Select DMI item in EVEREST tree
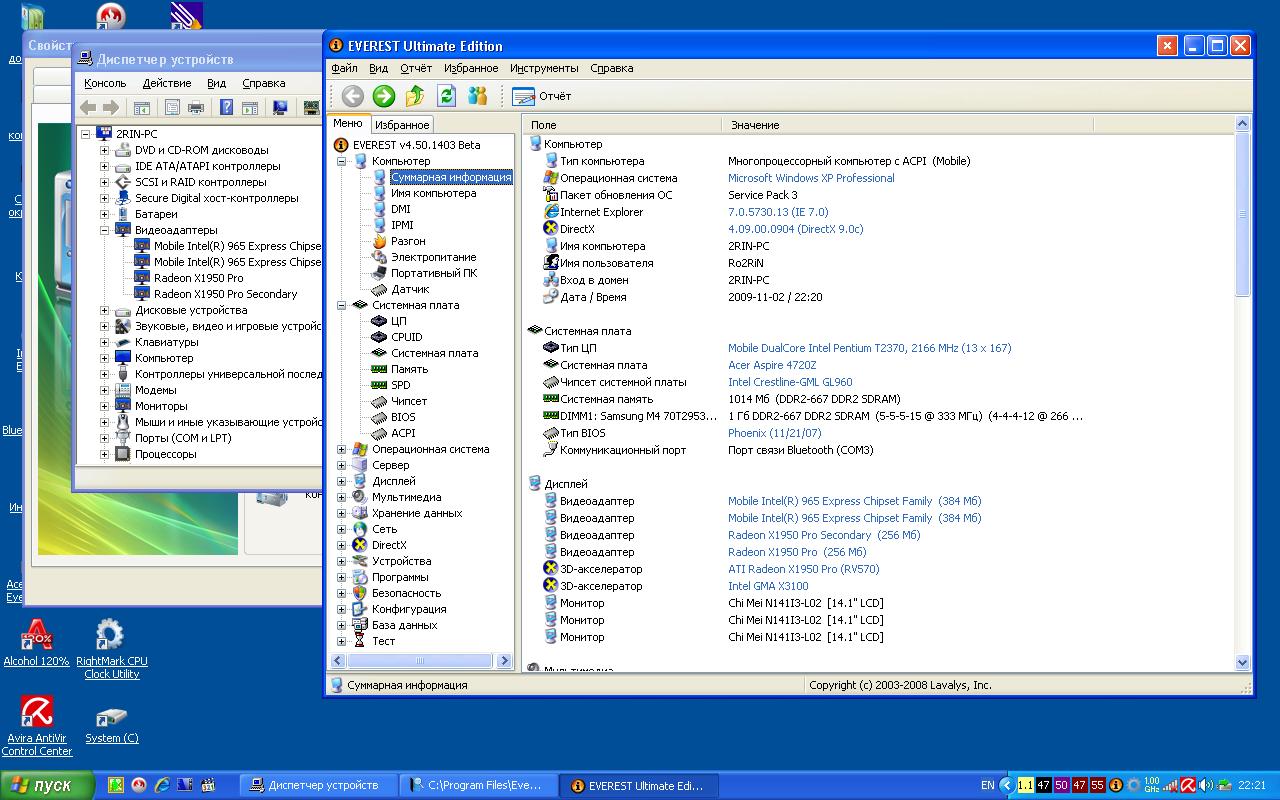 coord(400,209)
